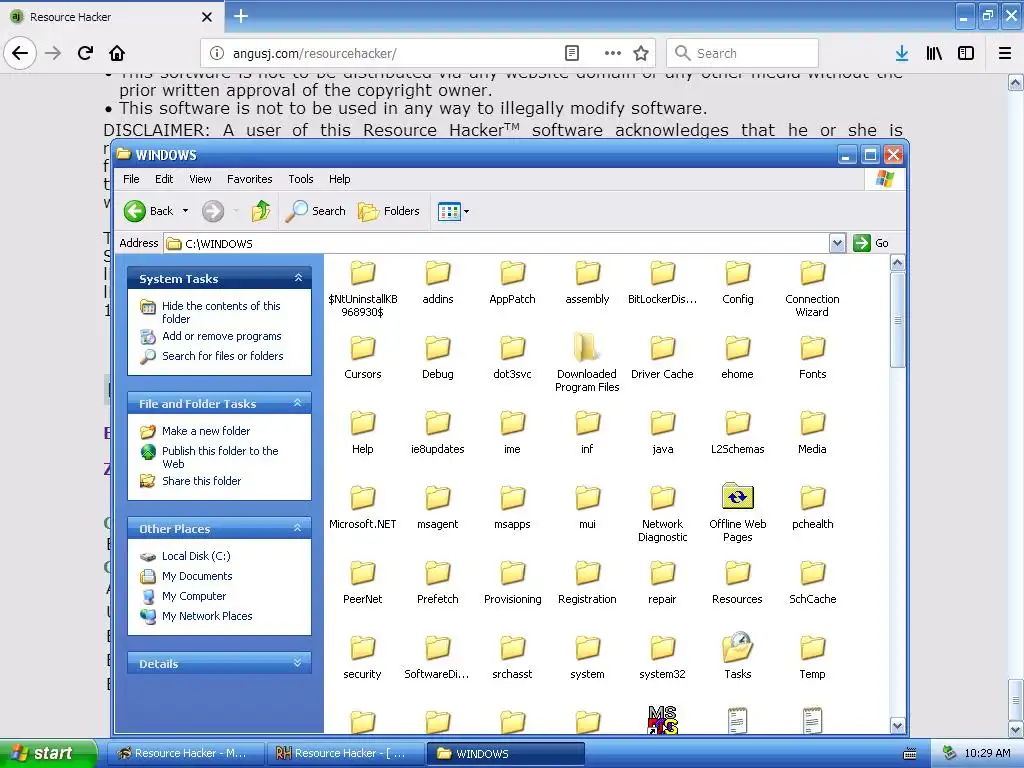Collapse File and Folder Tasks panel
Screen dimensions: 1024x768
click(298, 403)
